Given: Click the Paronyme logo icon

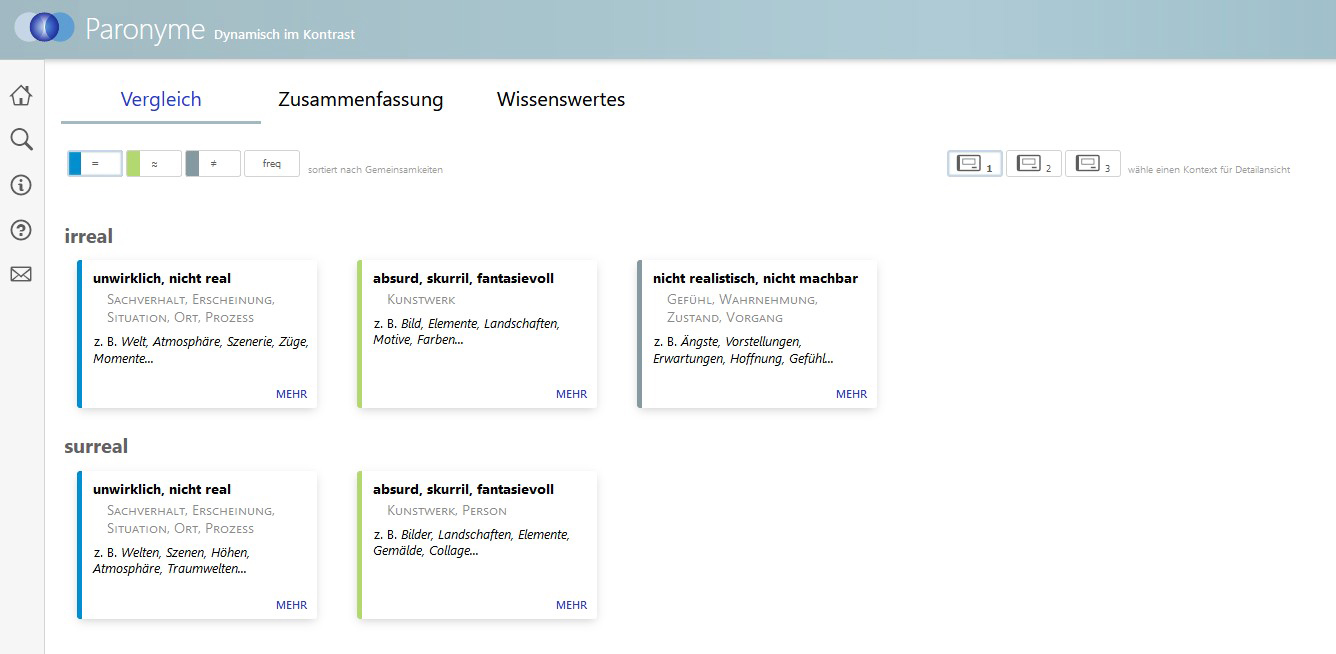Looking at the screenshot, I should [x=44, y=28].
